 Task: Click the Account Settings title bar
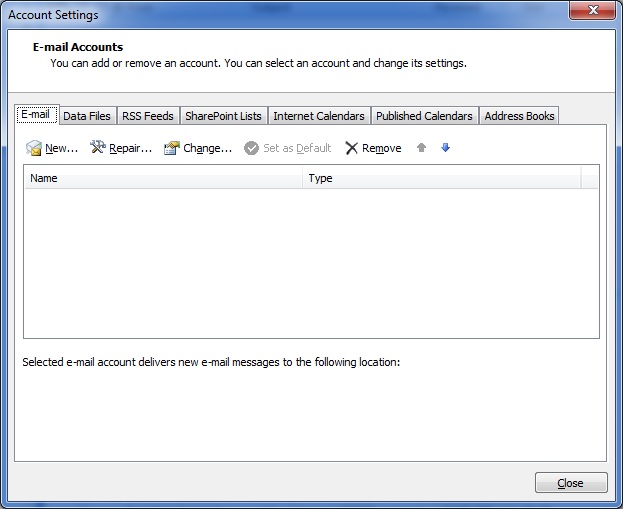click(x=300, y=13)
